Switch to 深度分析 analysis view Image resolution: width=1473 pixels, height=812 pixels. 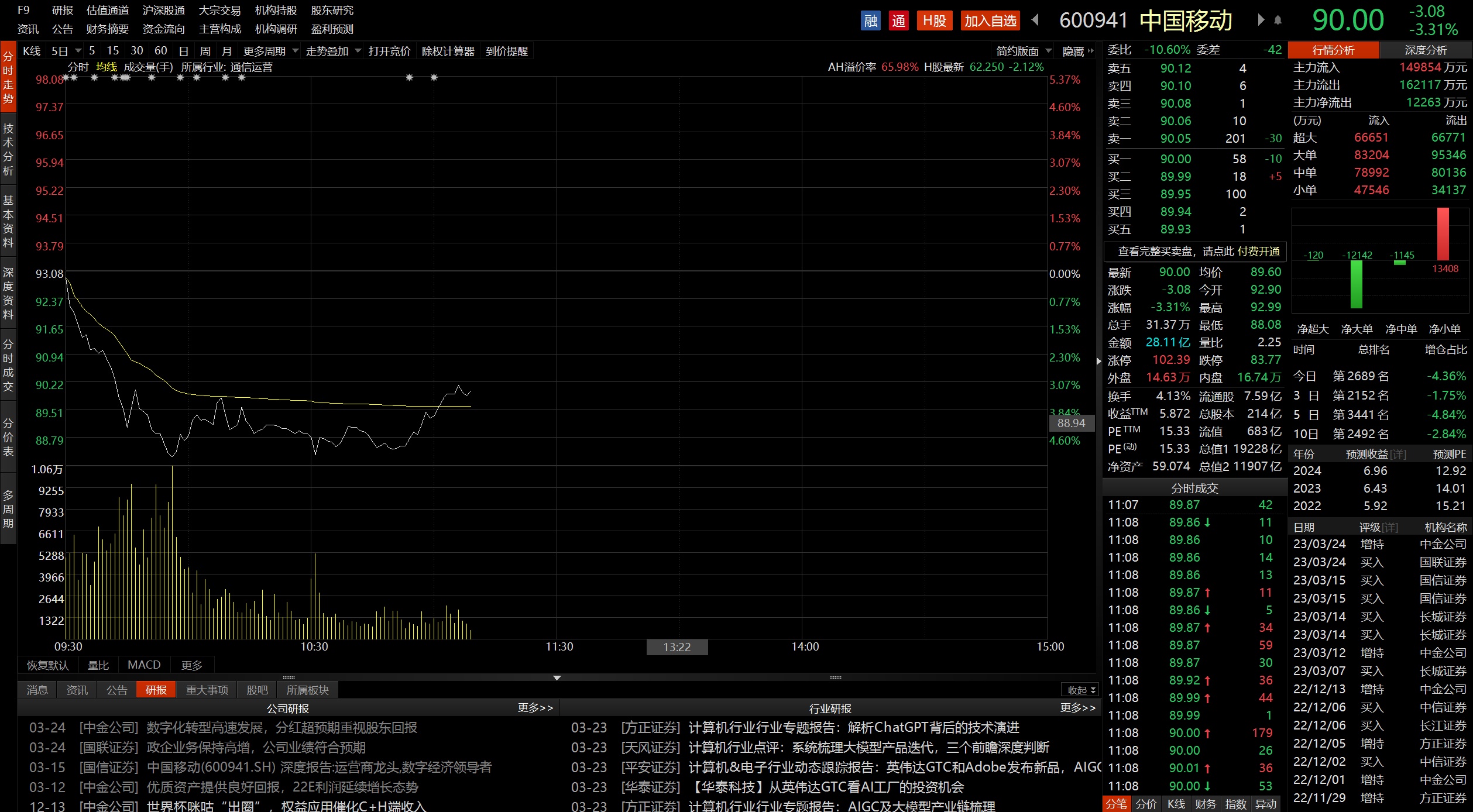[x=1425, y=50]
